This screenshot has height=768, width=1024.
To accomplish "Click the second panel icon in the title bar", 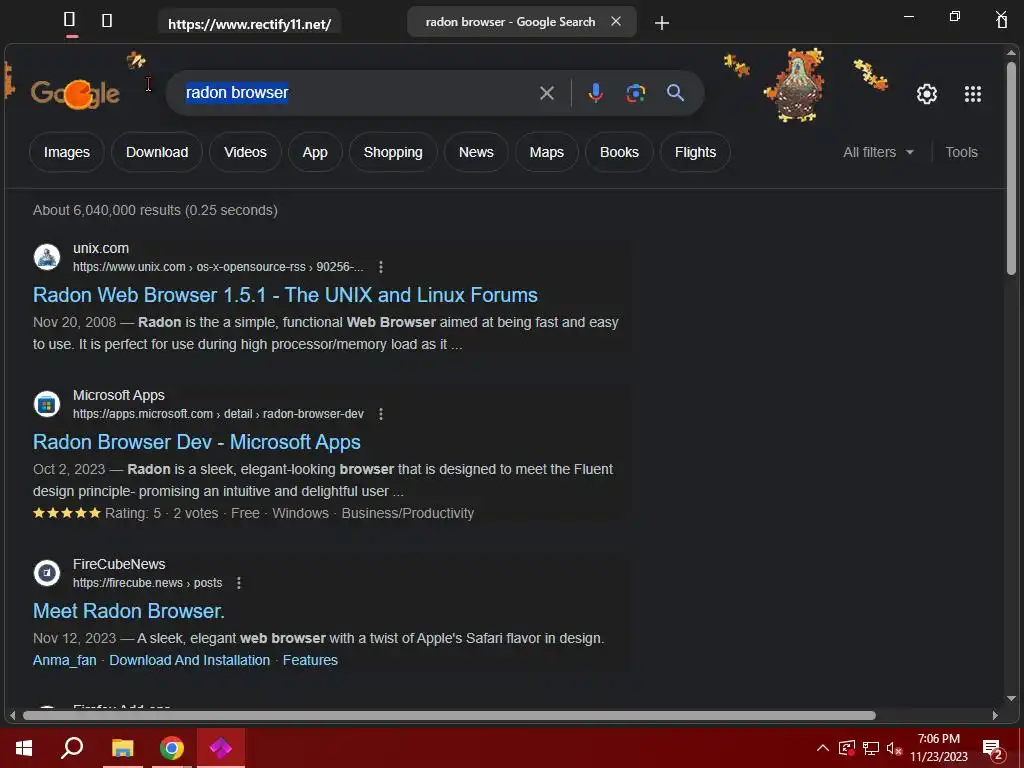I will [x=107, y=21].
